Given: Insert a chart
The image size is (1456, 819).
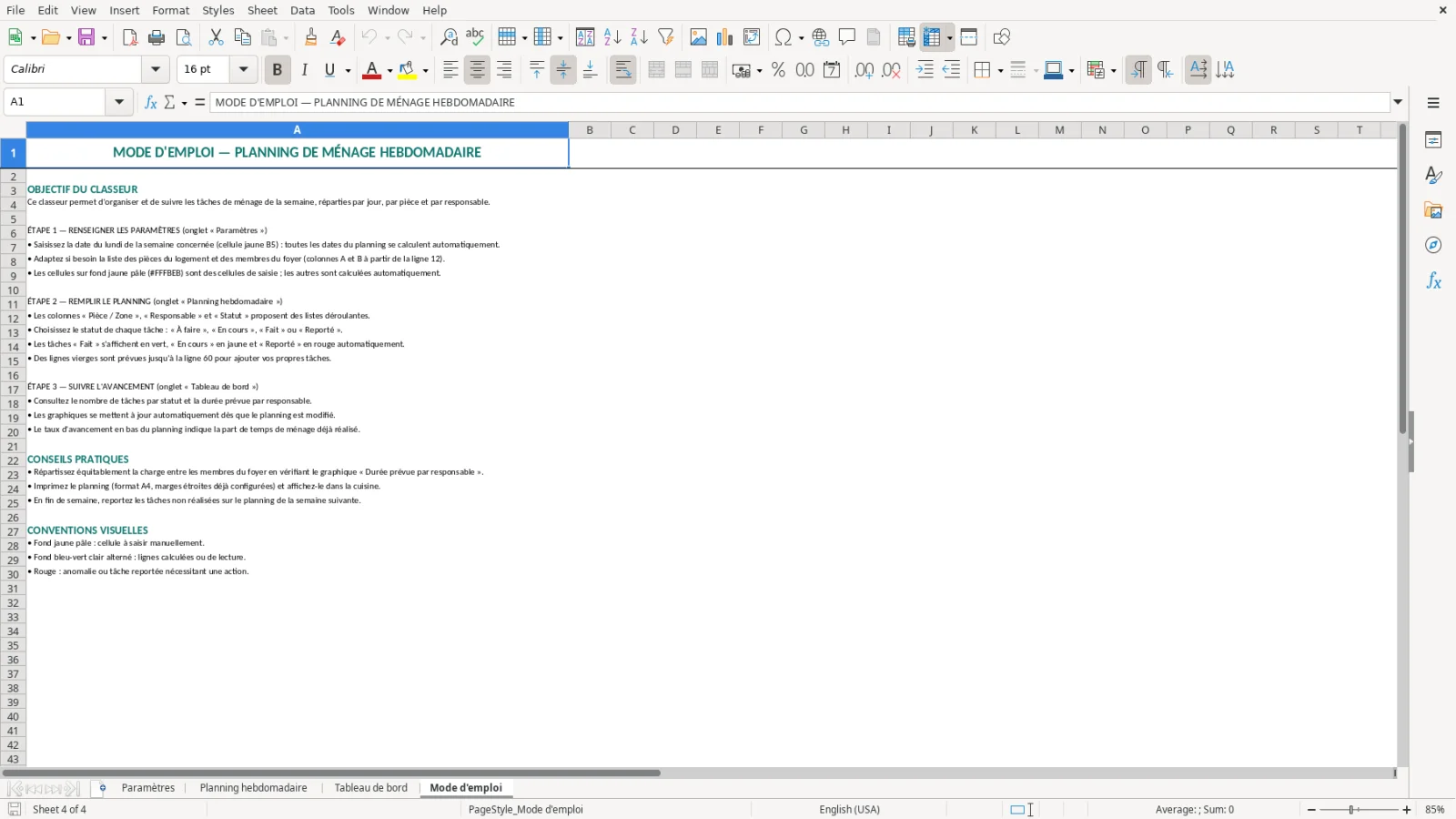Looking at the screenshot, I should (x=724, y=37).
